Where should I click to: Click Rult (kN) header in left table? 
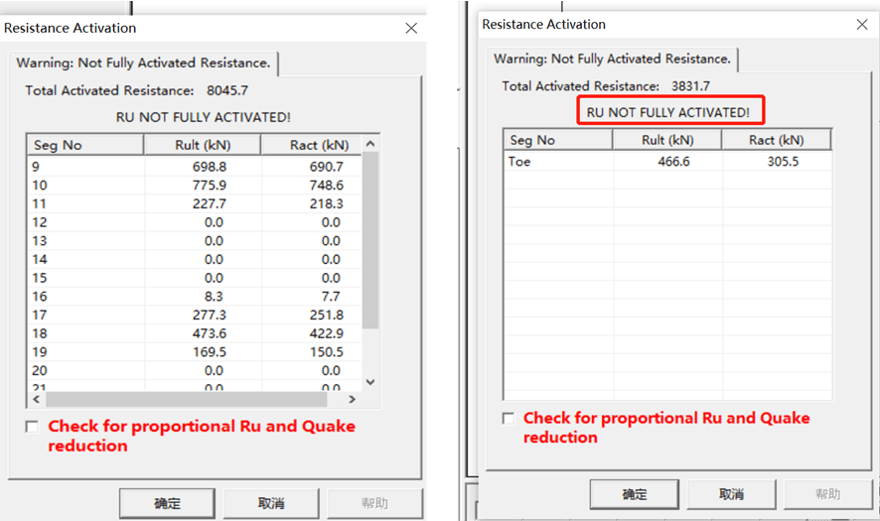click(x=202, y=145)
